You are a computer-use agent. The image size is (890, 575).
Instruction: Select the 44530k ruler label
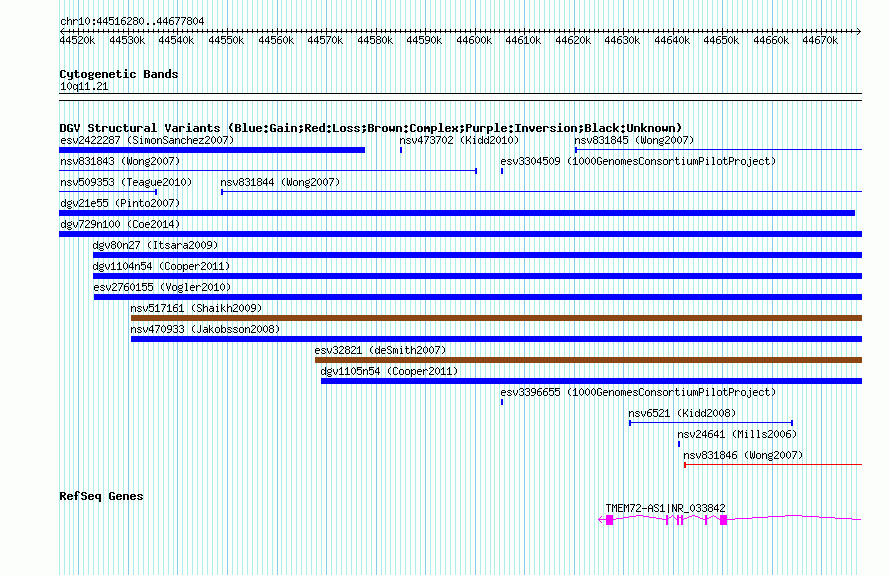[127, 40]
